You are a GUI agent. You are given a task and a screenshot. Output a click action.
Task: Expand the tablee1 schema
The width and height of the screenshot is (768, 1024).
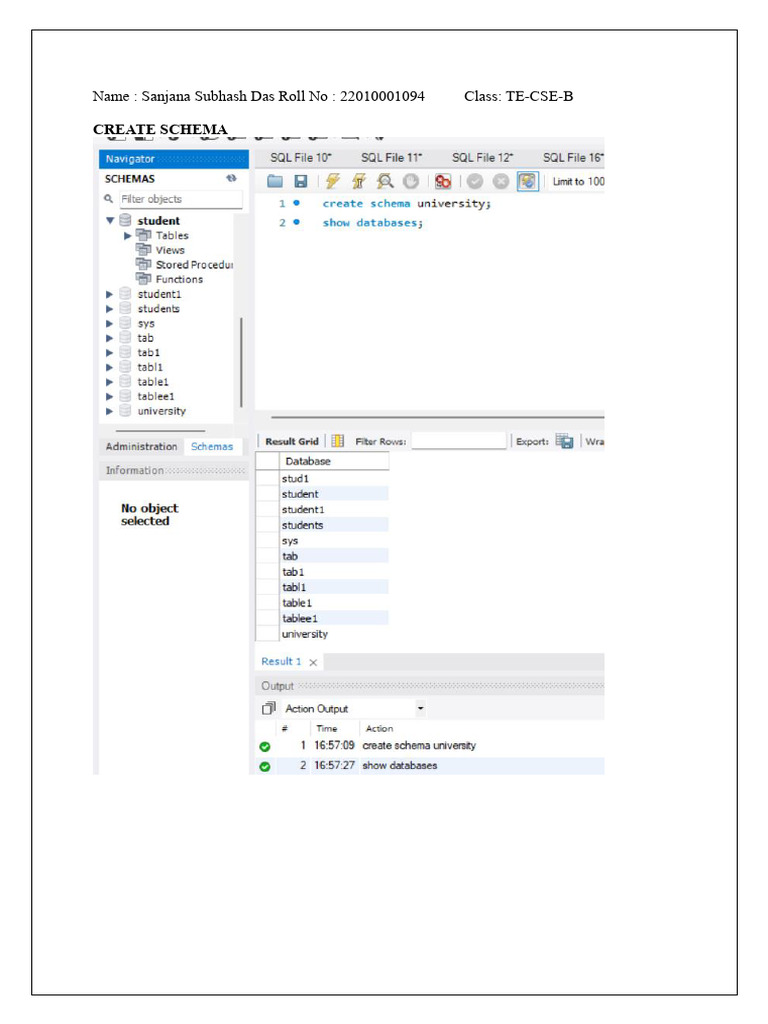click(110, 396)
